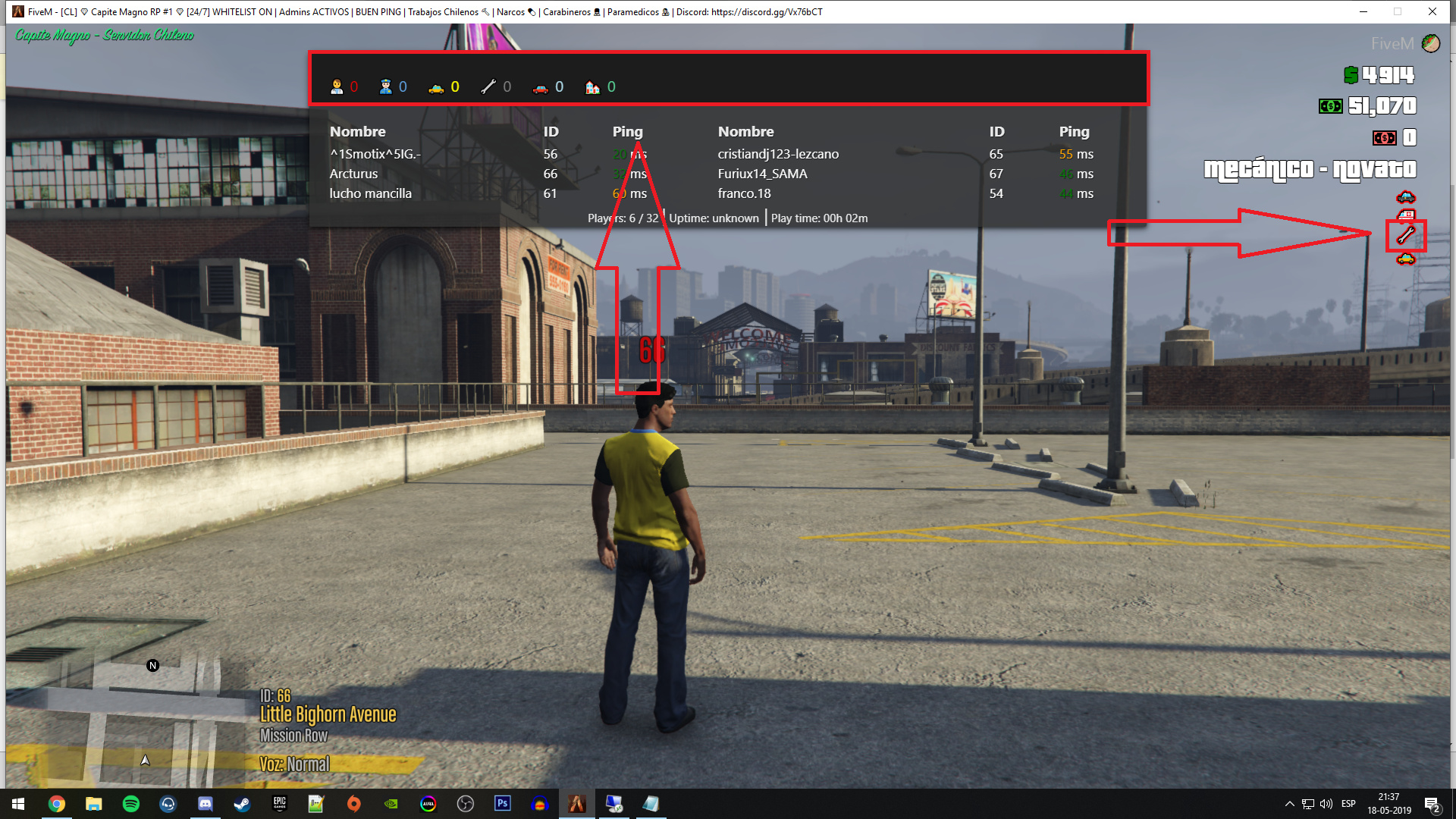The height and width of the screenshot is (819, 1456).
Task: Click the police officer counter icon
Action: (x=385, y=87)
